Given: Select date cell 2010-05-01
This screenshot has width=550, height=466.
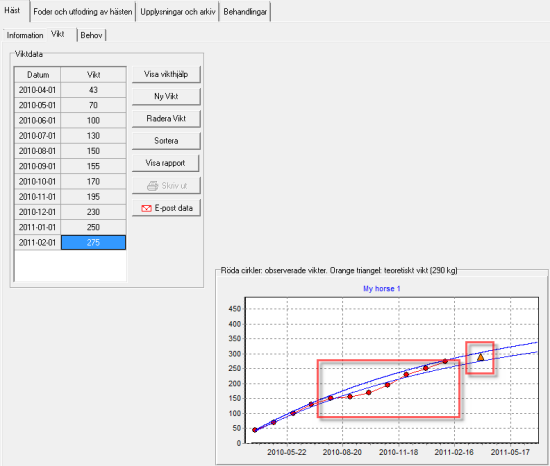Looking at the screenshot, I should (38, 105).
